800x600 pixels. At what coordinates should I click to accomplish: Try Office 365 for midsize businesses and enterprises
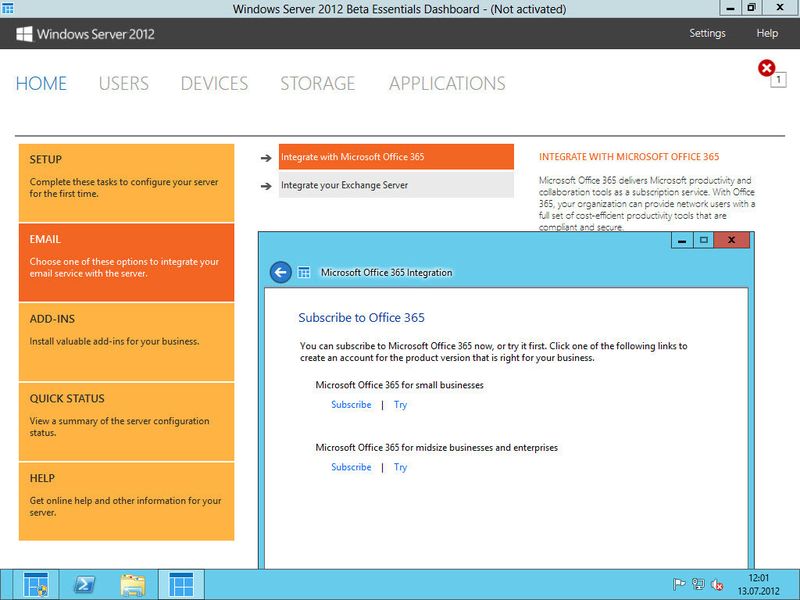tap(400, 467)
